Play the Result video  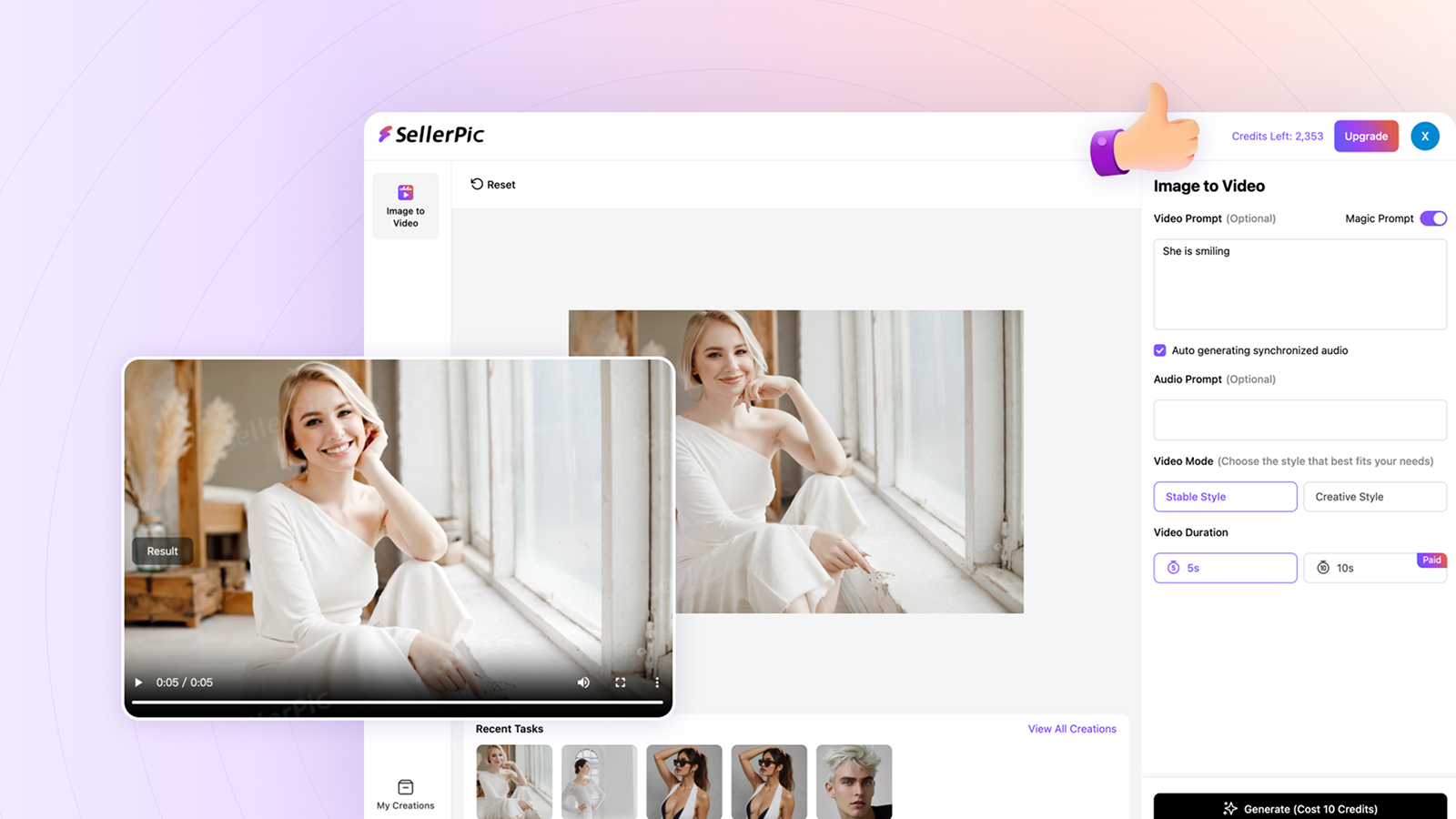[x=137, y=682]
